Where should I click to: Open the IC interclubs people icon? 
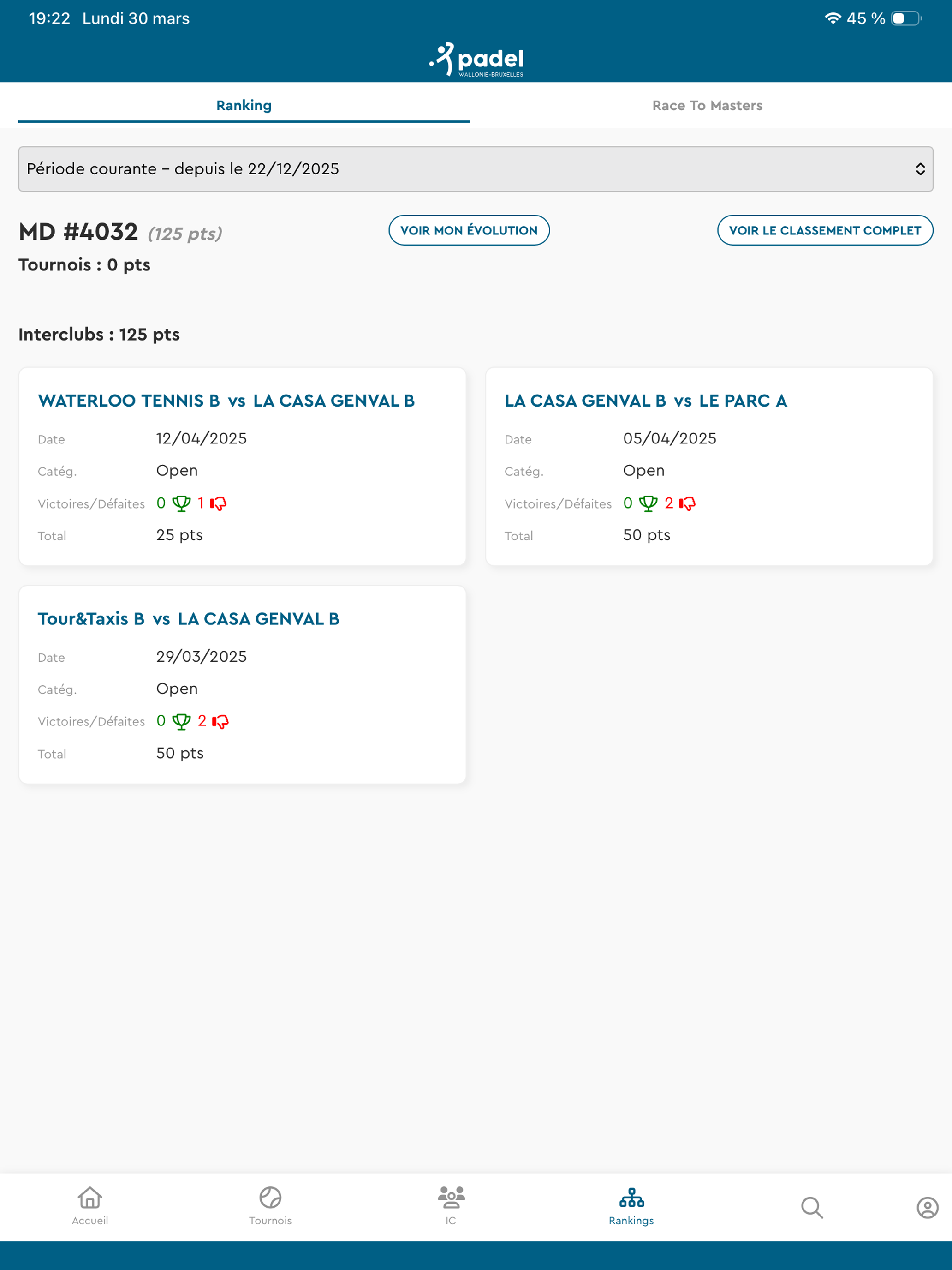click(x=451, y=1198)
